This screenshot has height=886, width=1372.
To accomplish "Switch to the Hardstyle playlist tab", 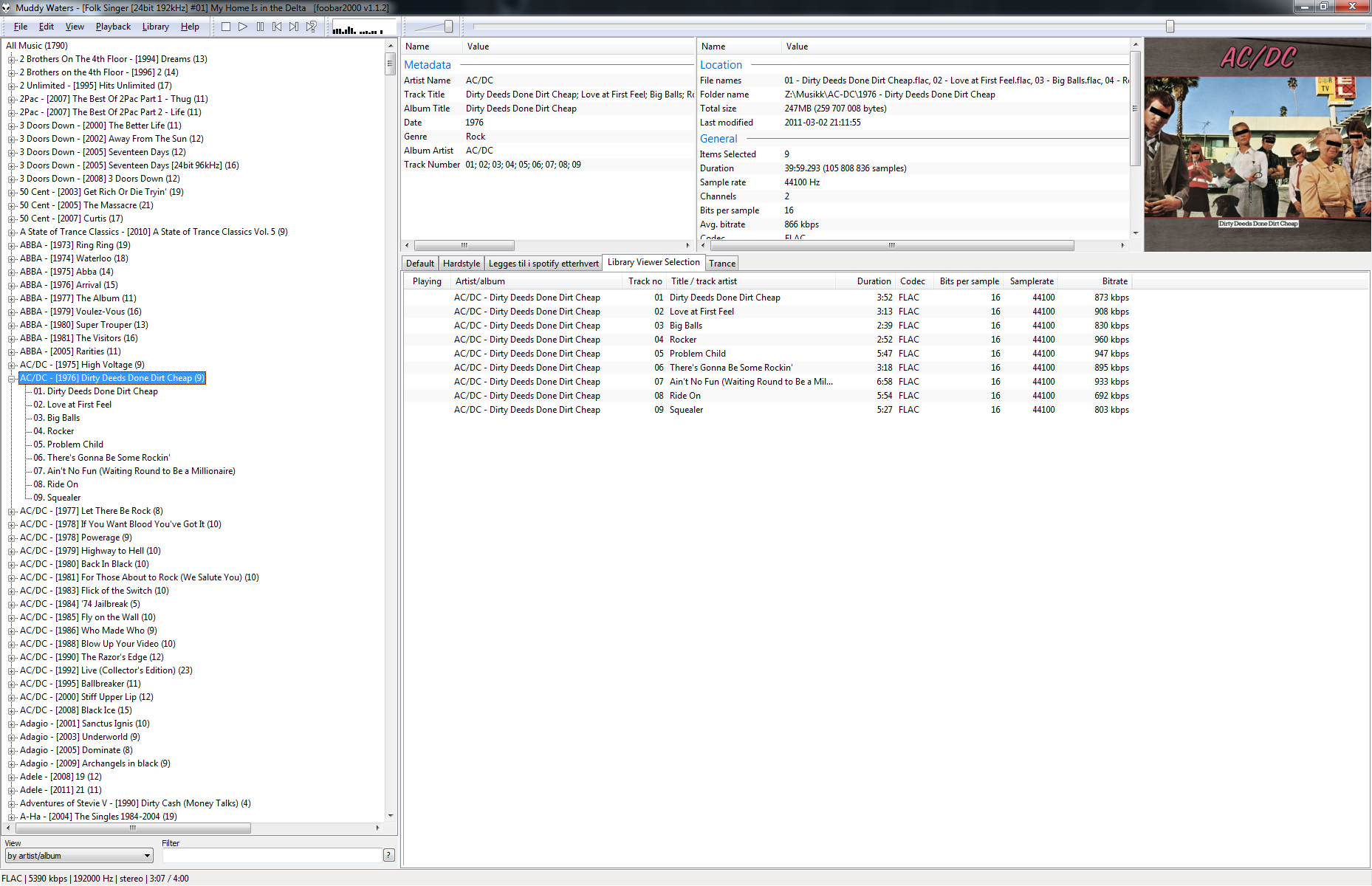I will pos(461,264).
